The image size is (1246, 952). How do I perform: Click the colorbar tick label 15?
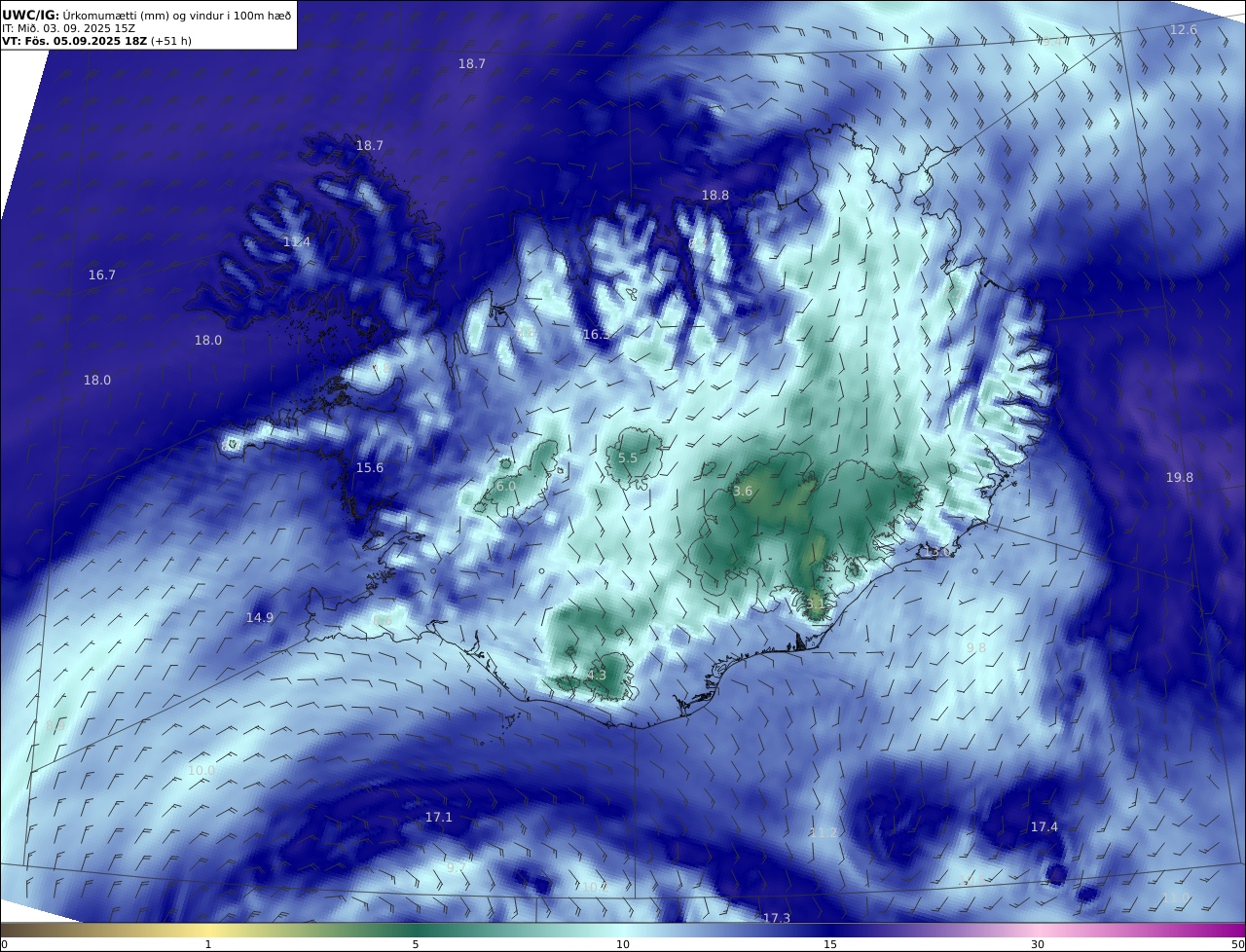tap(830, 945)
